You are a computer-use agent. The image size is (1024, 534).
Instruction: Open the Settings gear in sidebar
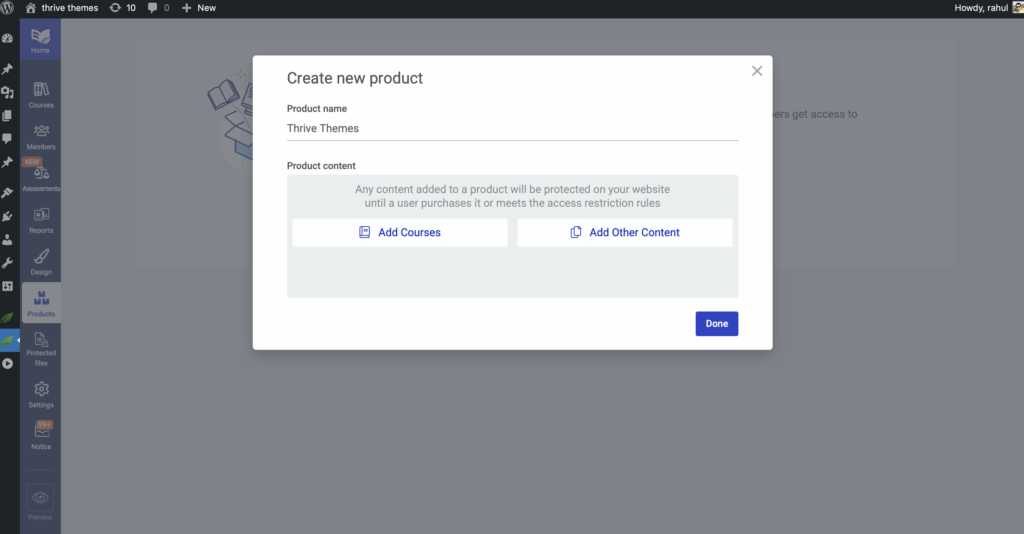point(41,393)
